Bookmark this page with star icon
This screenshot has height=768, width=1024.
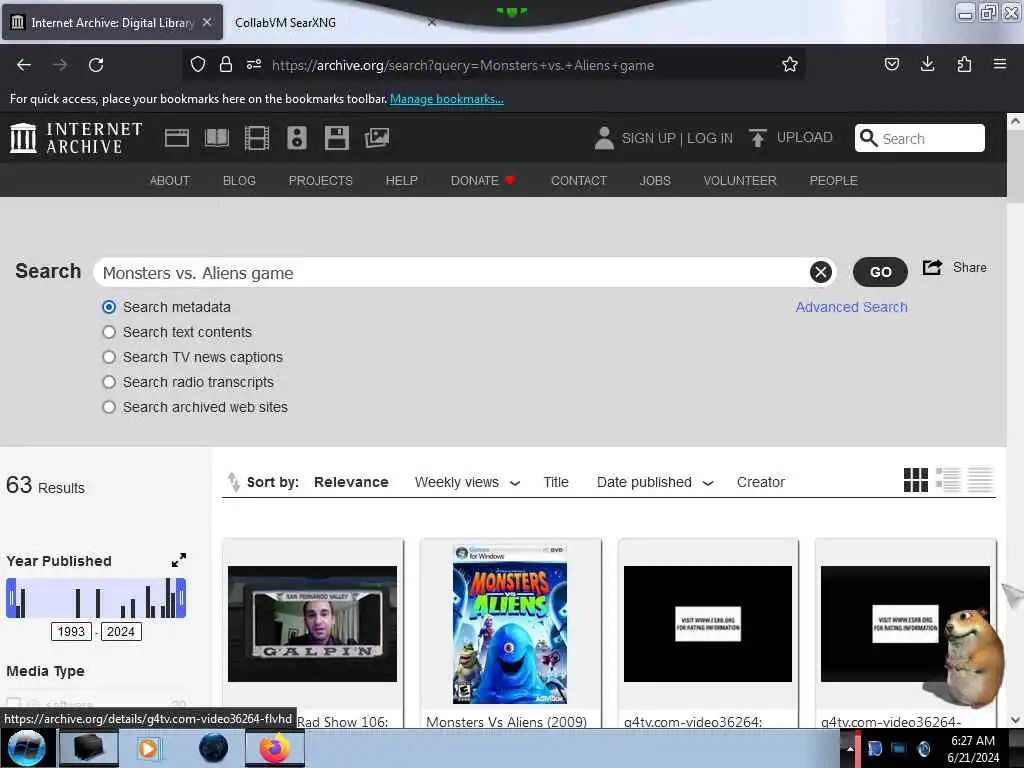(790, 65)
